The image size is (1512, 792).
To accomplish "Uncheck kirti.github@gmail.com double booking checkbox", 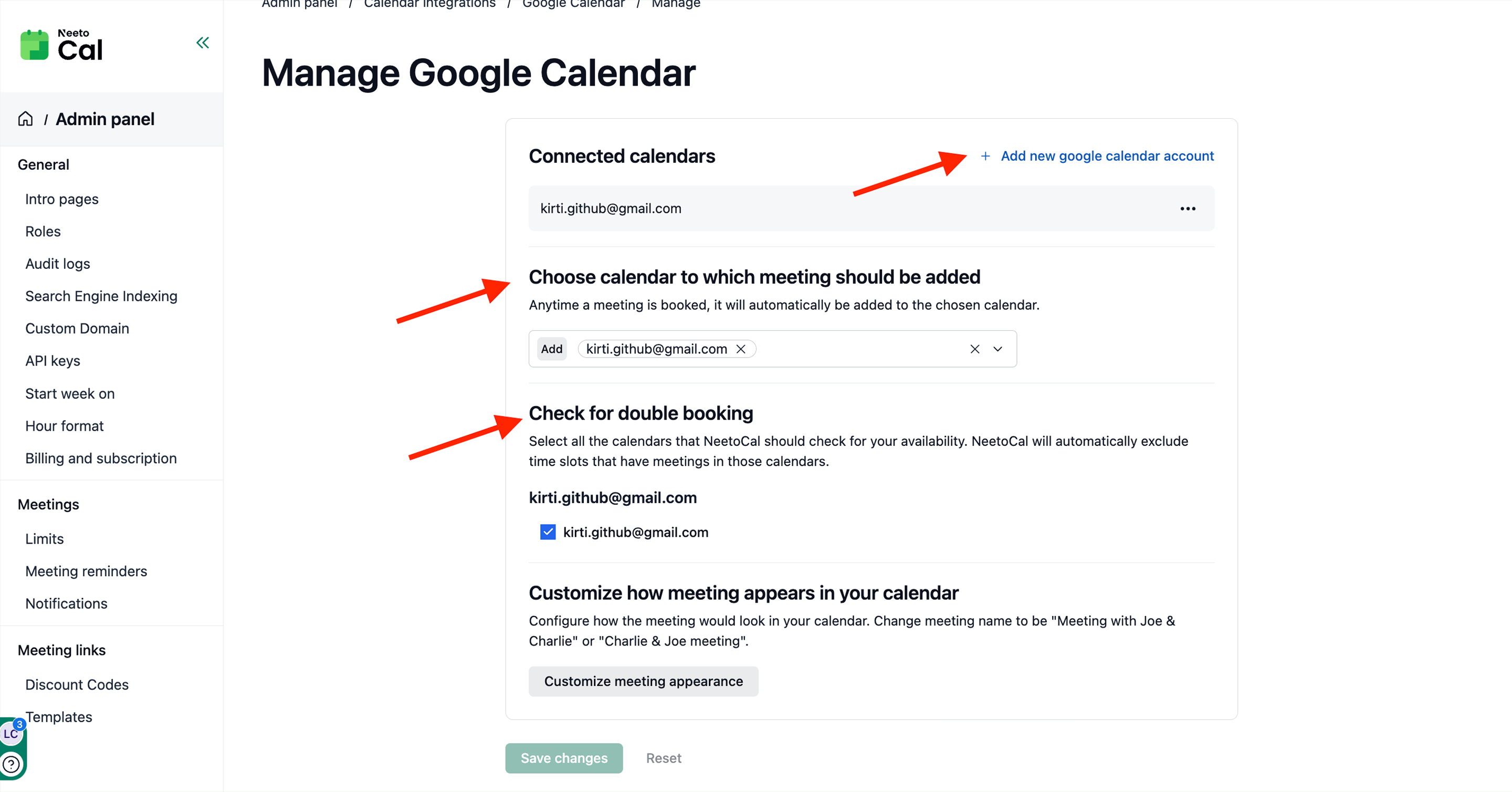I will [x=548, y=533].
